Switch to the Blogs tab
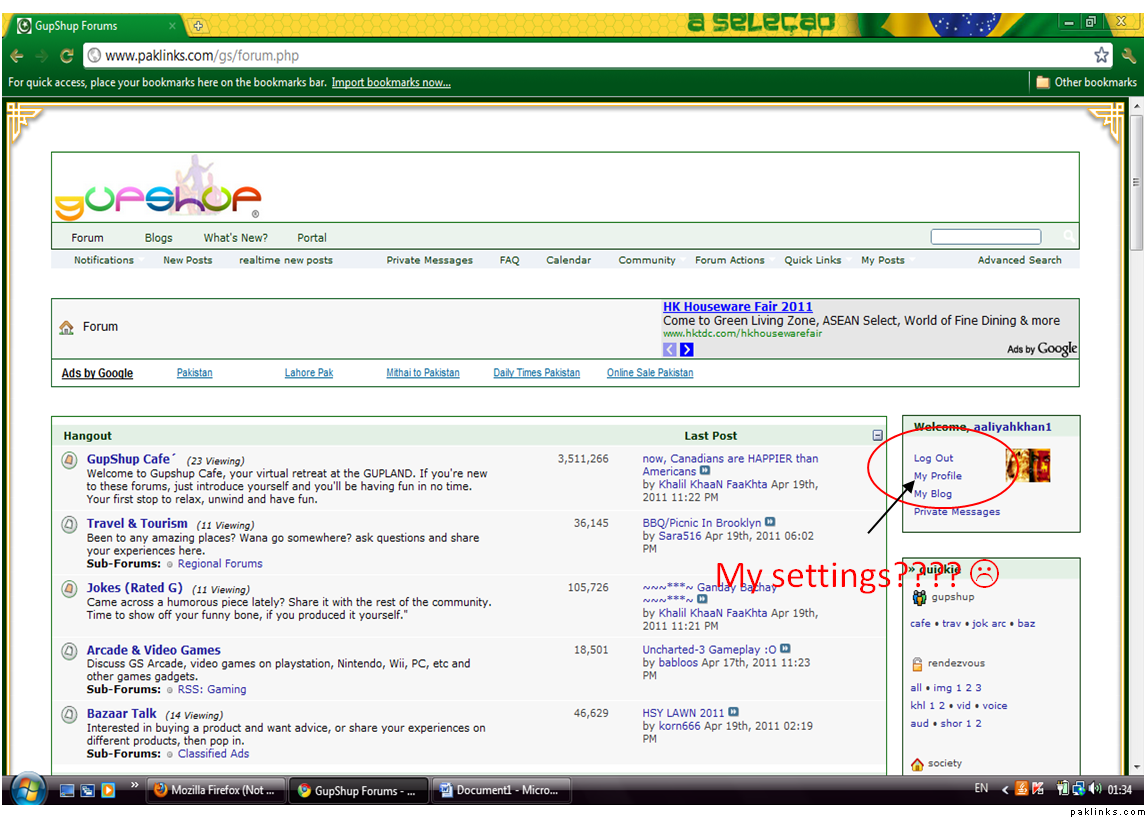This screenshot has height=818, width=1146. [158, 238]
